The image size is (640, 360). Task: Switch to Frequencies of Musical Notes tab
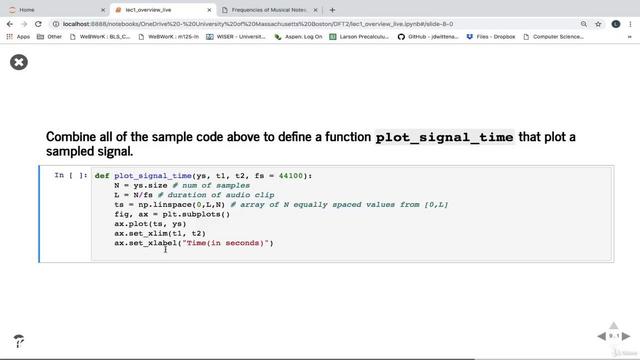click(269, 10)
